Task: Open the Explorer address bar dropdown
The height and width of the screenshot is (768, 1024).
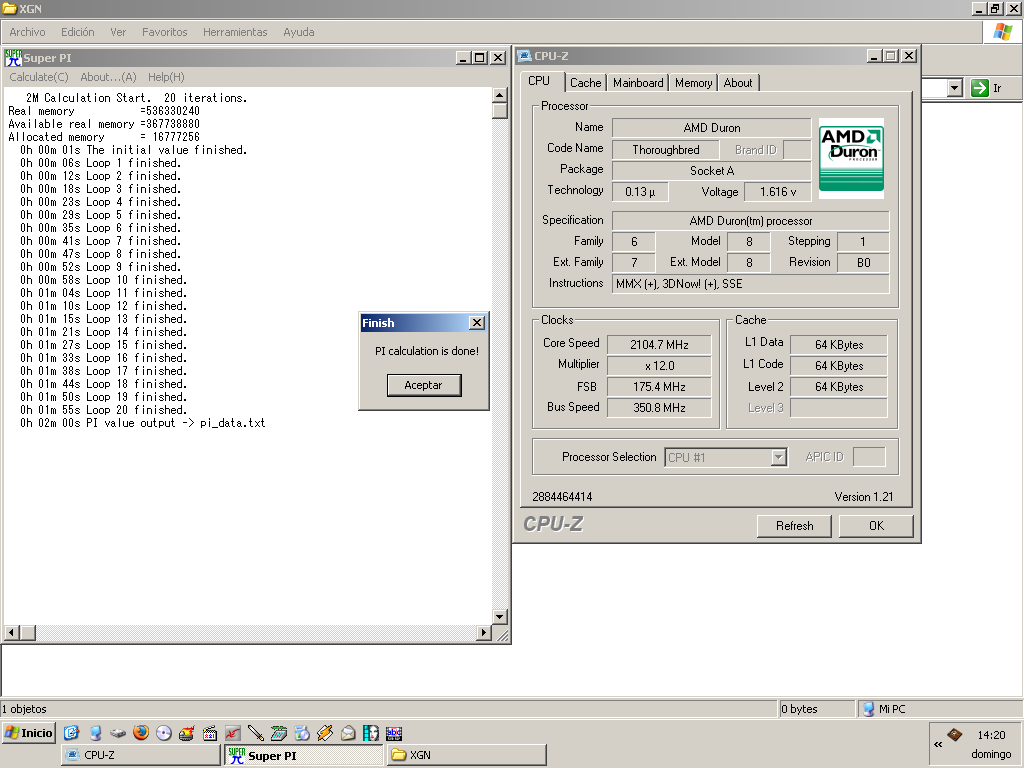Action: pyautogui.click(x=954, y=88)
